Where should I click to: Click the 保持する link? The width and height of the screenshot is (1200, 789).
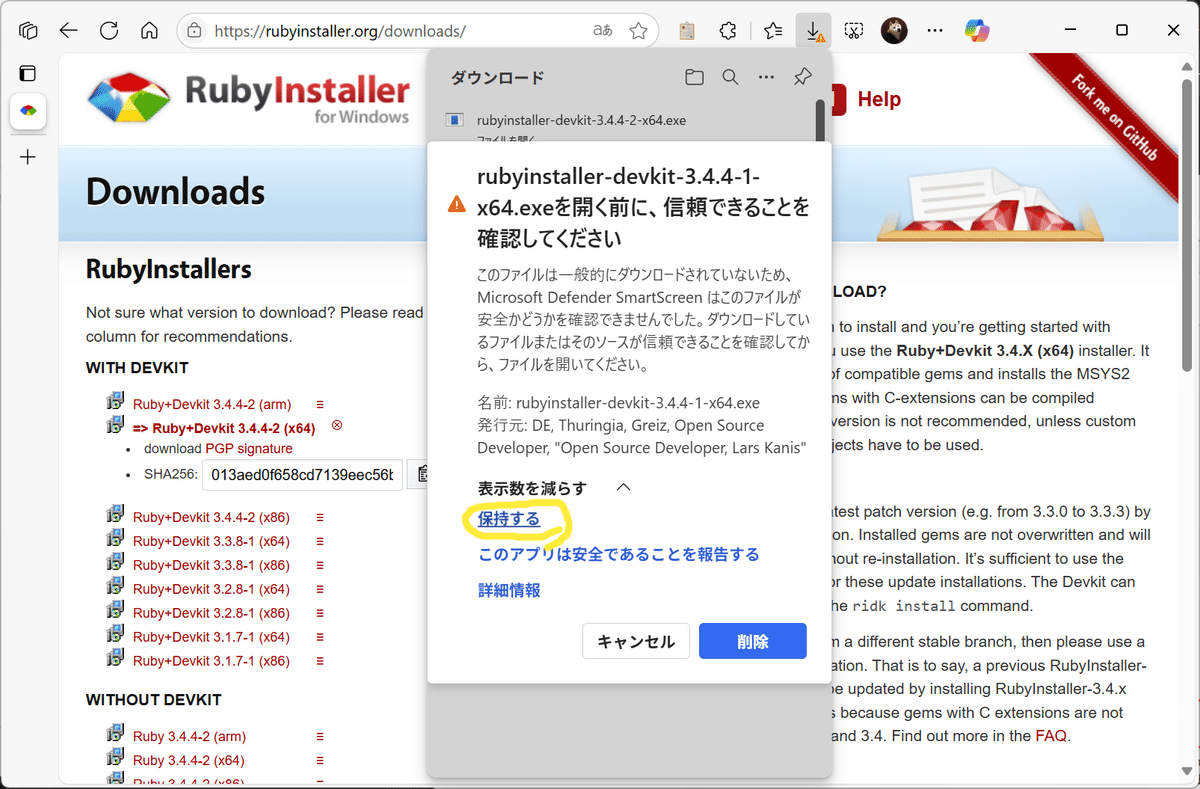coord(509,519)
